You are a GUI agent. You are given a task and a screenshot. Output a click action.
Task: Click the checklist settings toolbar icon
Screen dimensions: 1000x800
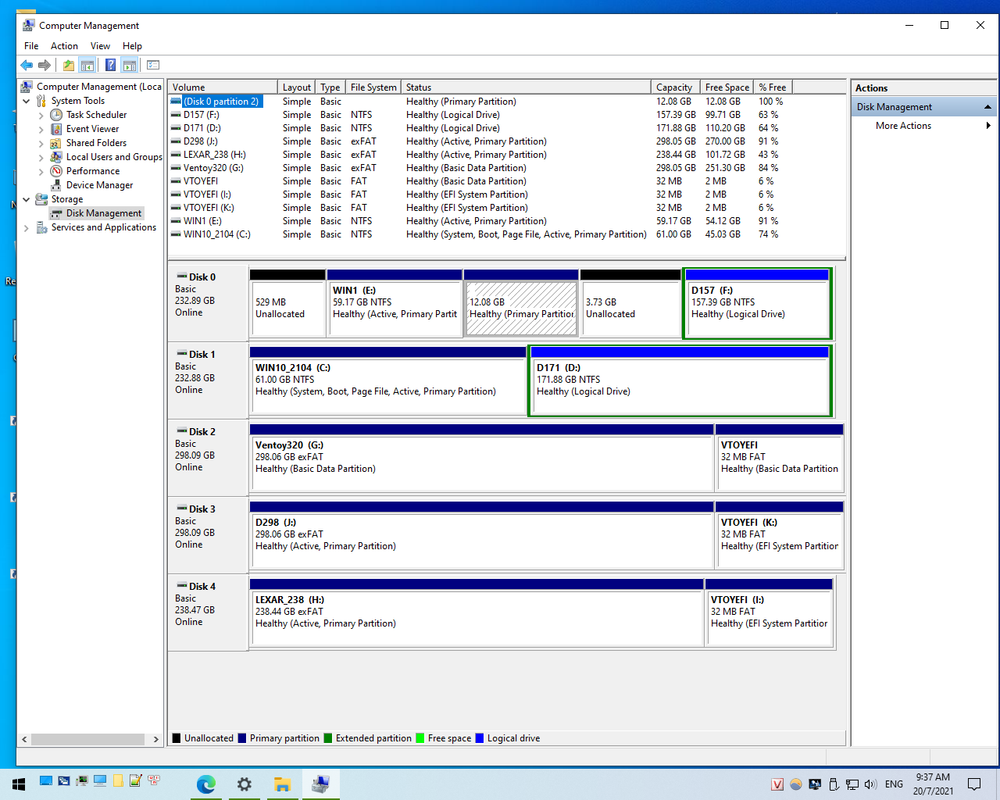tap(153, 65)
